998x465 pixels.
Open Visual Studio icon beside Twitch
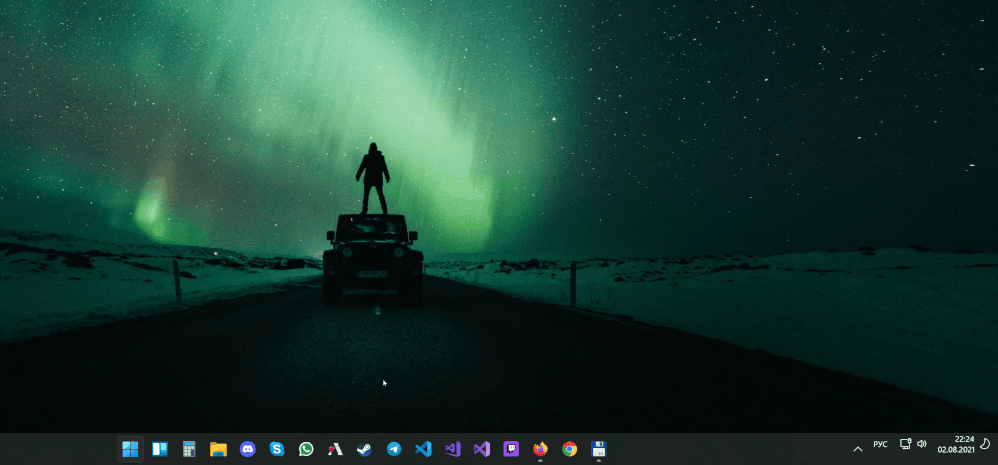482,449
